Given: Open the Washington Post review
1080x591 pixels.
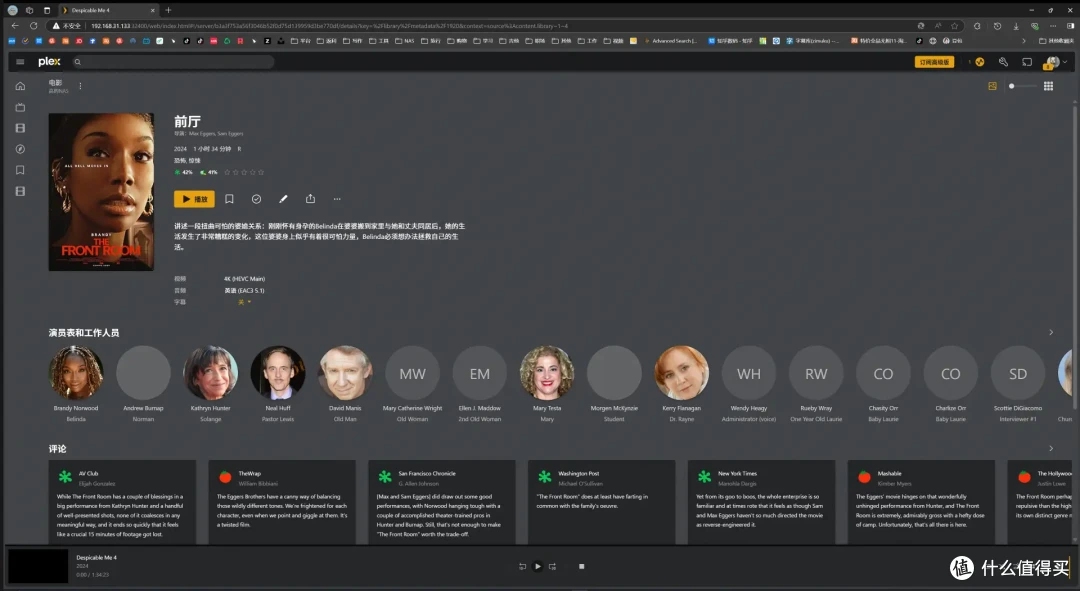Looking at the screenshot, I should click(x=601, y=502).
